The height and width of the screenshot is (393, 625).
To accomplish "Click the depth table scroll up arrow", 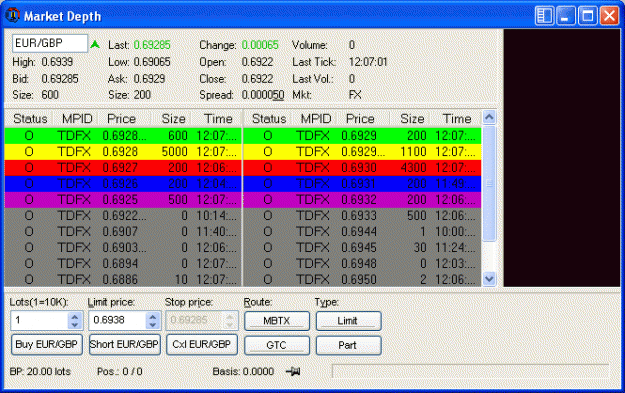I will pos(489,117).
